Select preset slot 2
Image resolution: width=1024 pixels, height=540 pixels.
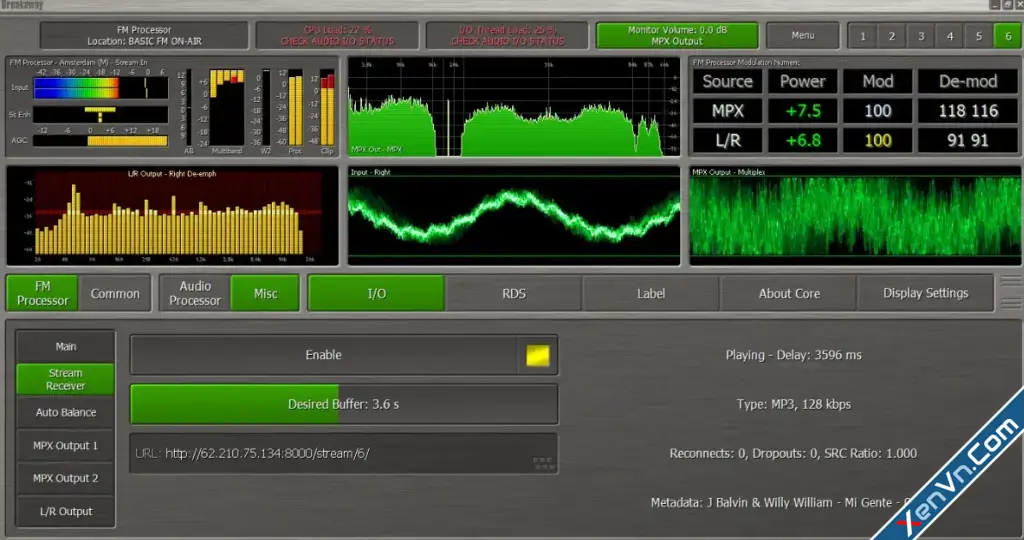tap(891, 36)
